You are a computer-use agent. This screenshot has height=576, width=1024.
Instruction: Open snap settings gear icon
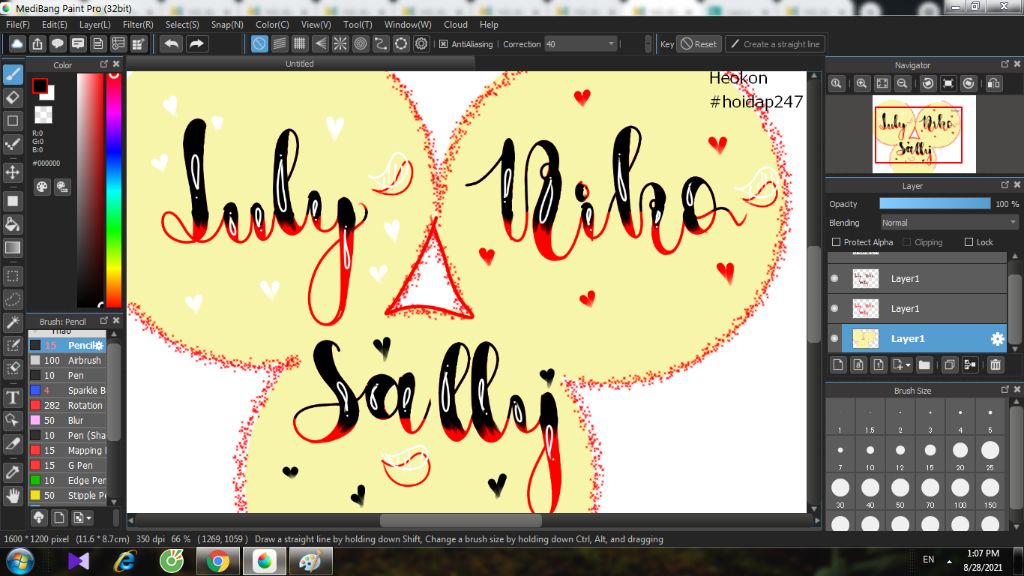coord(421,44)
